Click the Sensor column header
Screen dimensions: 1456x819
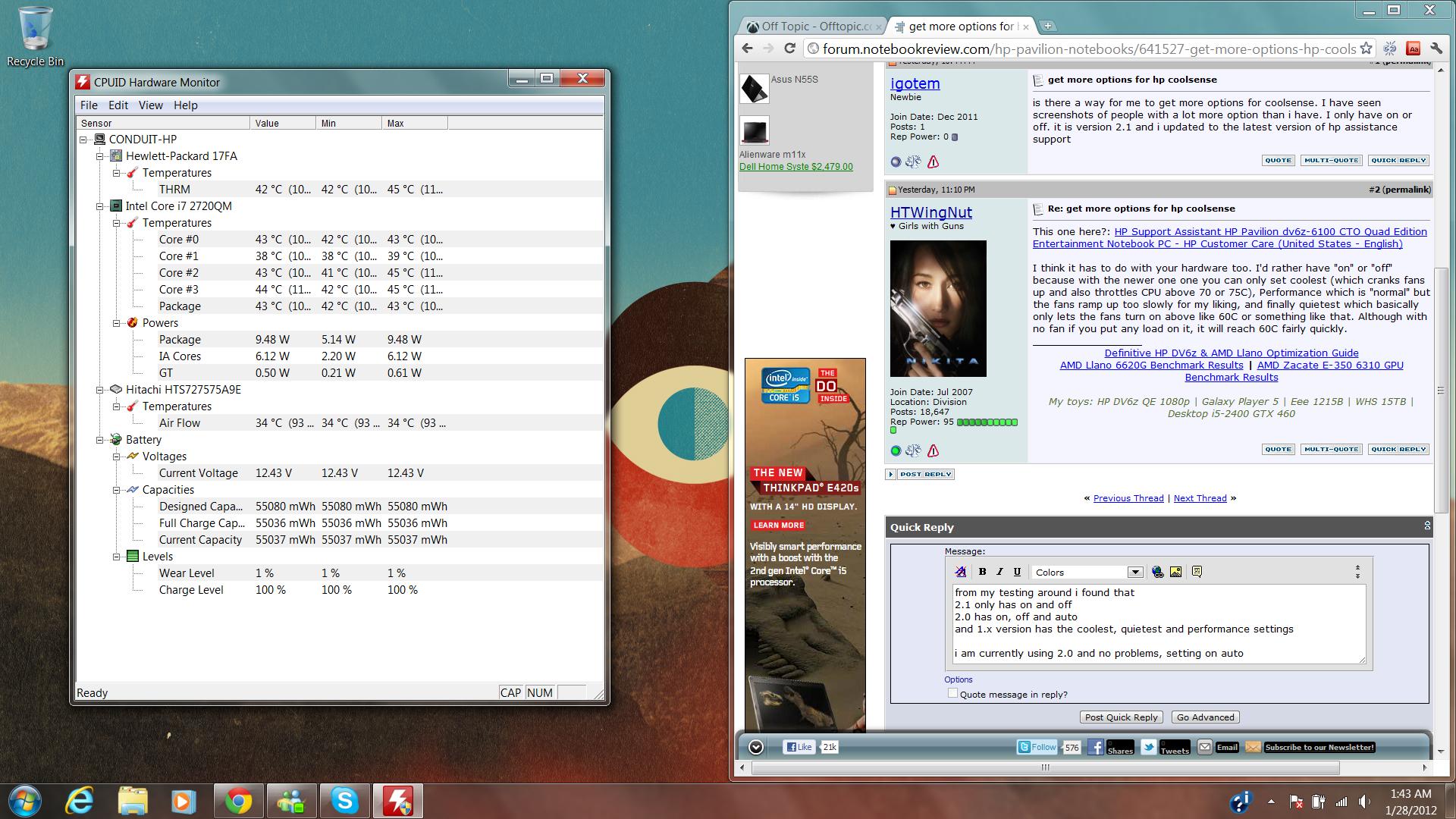coord(164,123)
